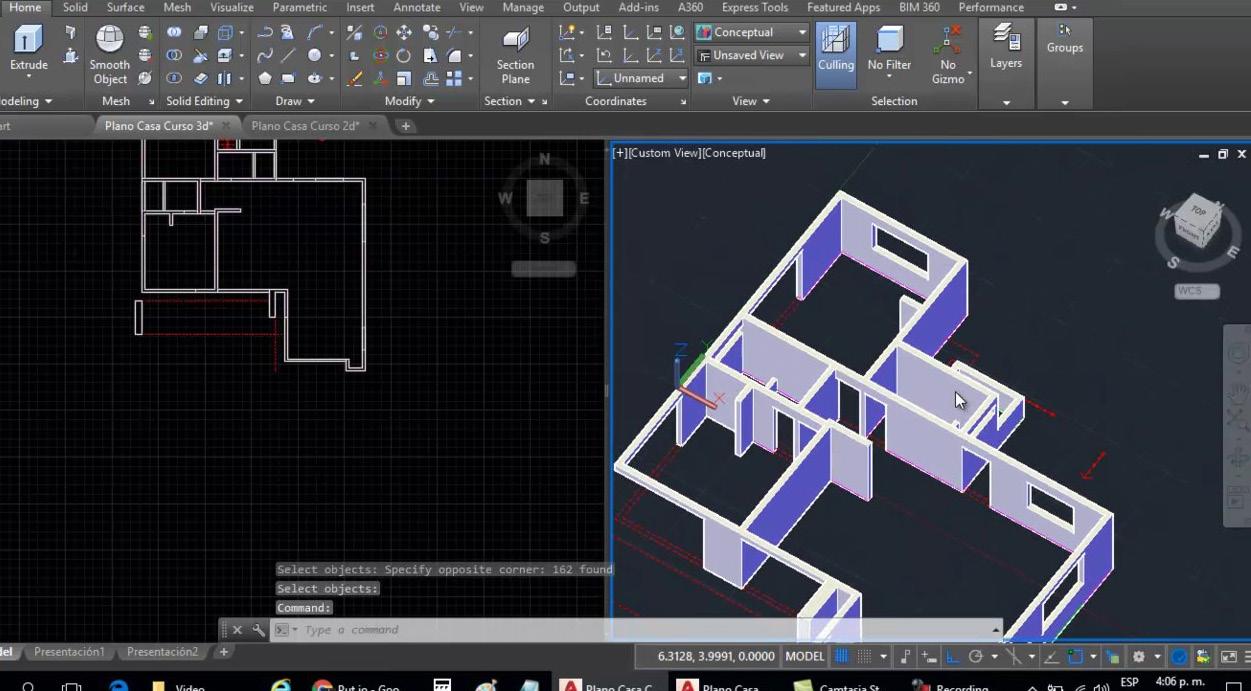Open the WCS dropdown under ViewCube
Viewport: 1251px width, 691px height.
1197,291
